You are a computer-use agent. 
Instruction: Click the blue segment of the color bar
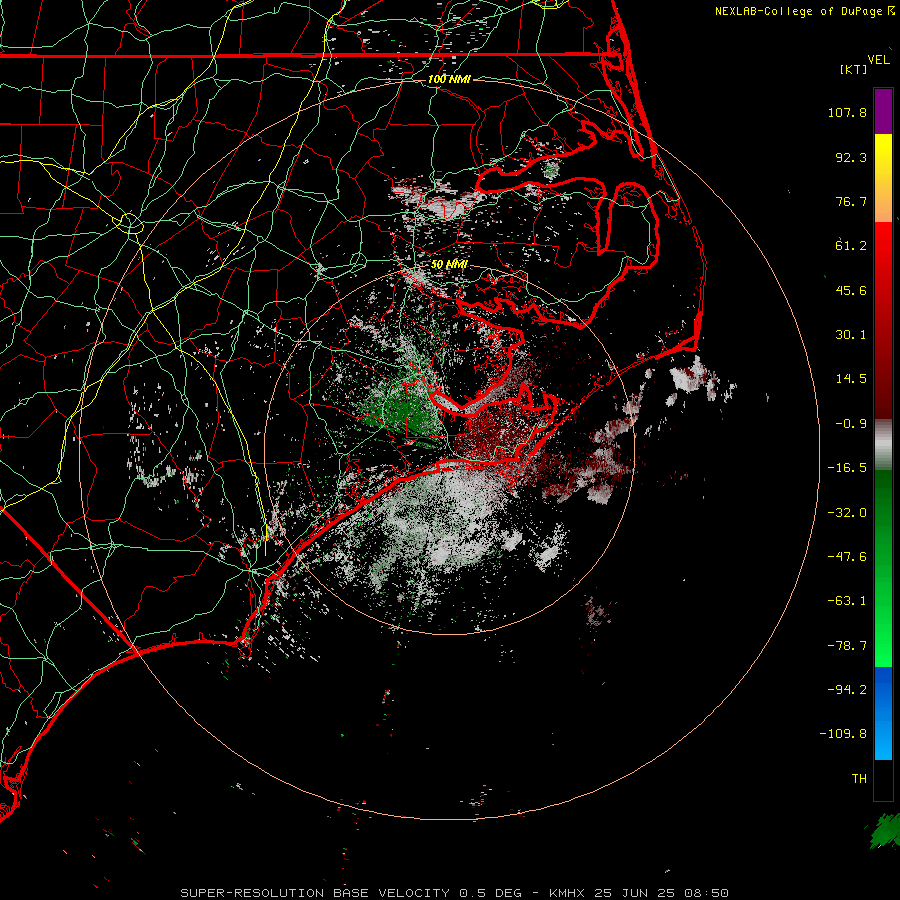(x=883, y=713)
